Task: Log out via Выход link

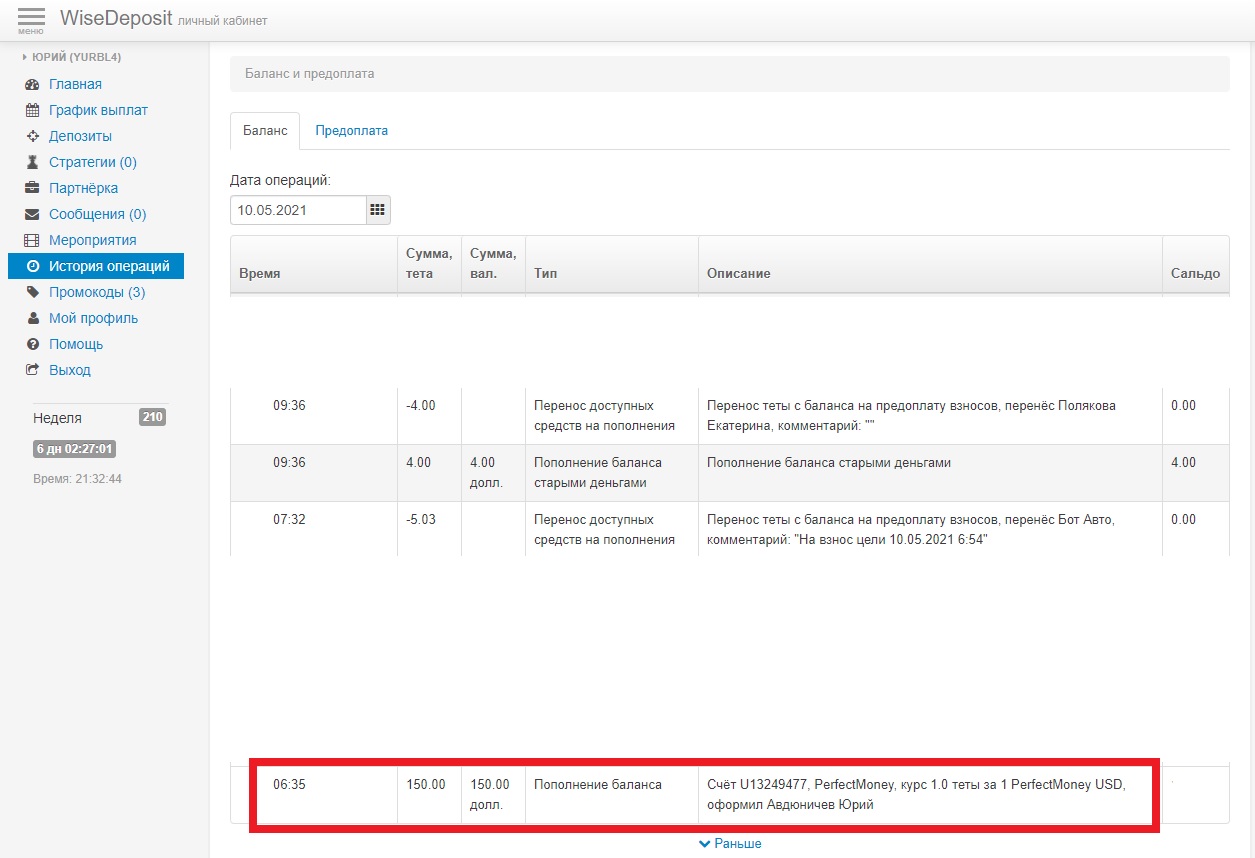Action: [69, 371]
